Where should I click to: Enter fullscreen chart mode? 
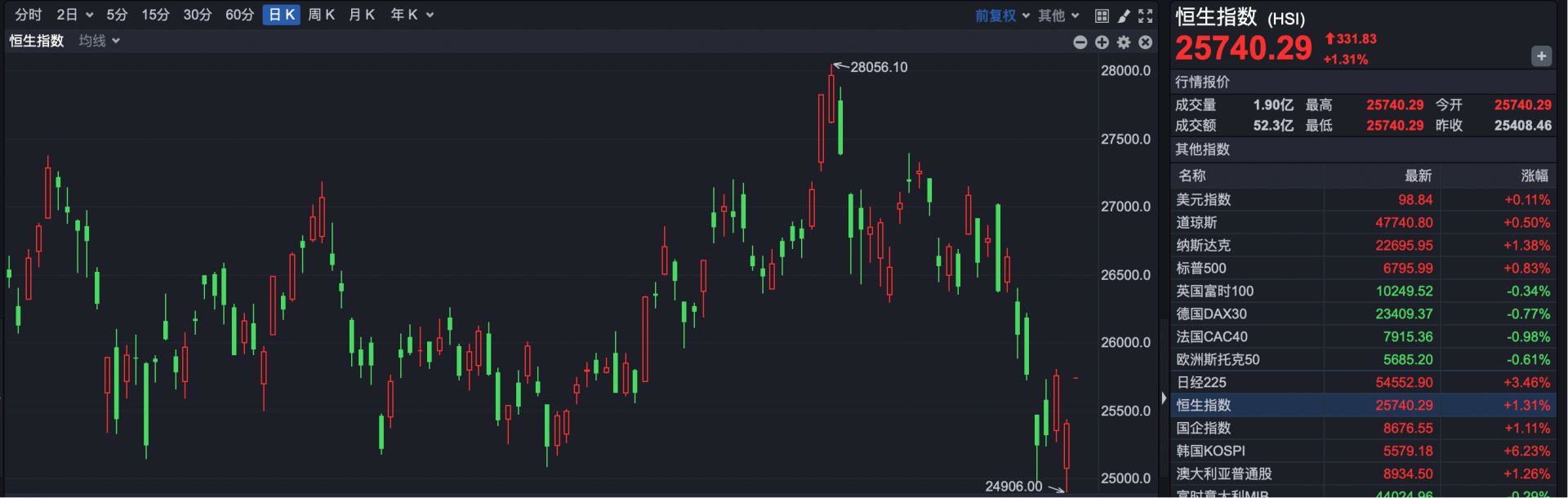click(x=1146, y=16)
